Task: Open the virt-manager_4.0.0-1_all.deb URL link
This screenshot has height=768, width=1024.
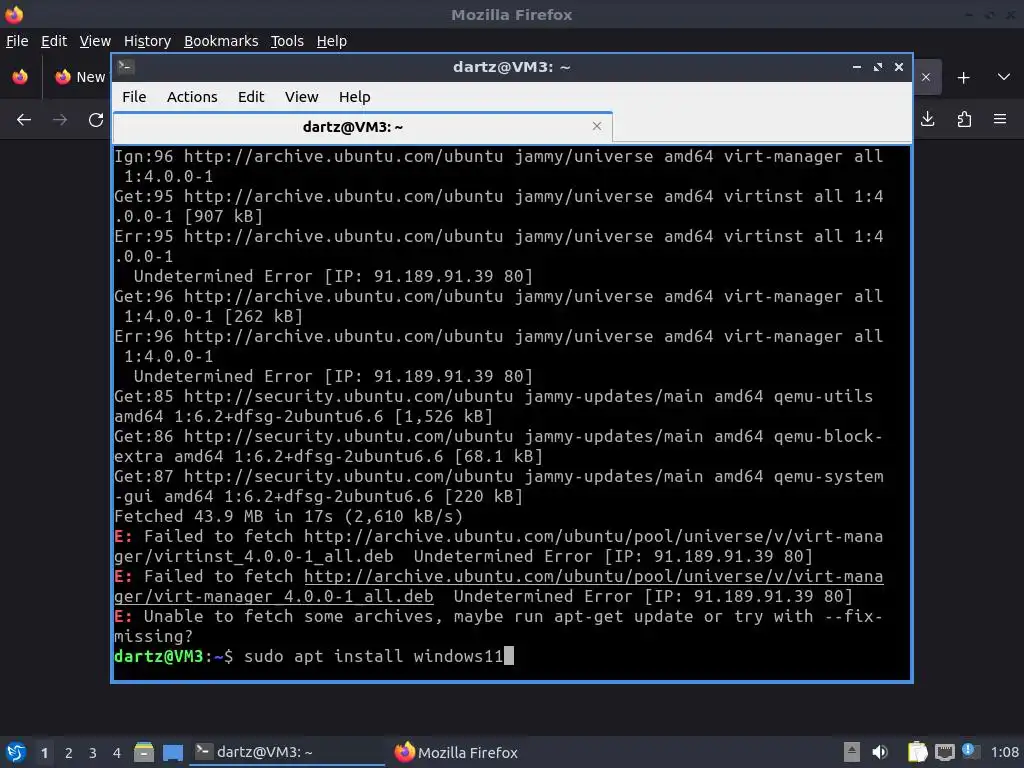Action: tap(498, 586)
